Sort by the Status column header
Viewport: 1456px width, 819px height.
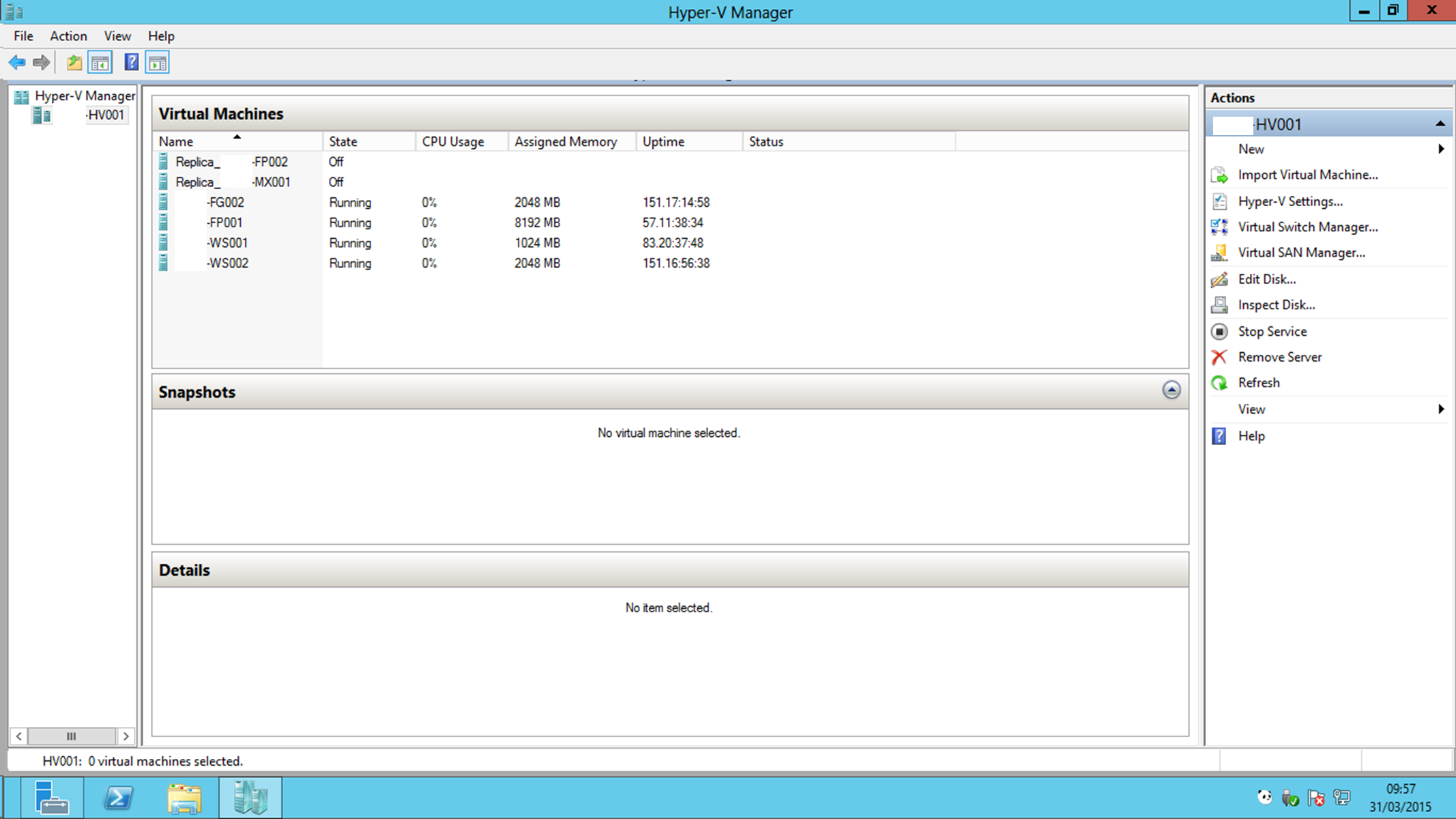click(x=849, y=141)
